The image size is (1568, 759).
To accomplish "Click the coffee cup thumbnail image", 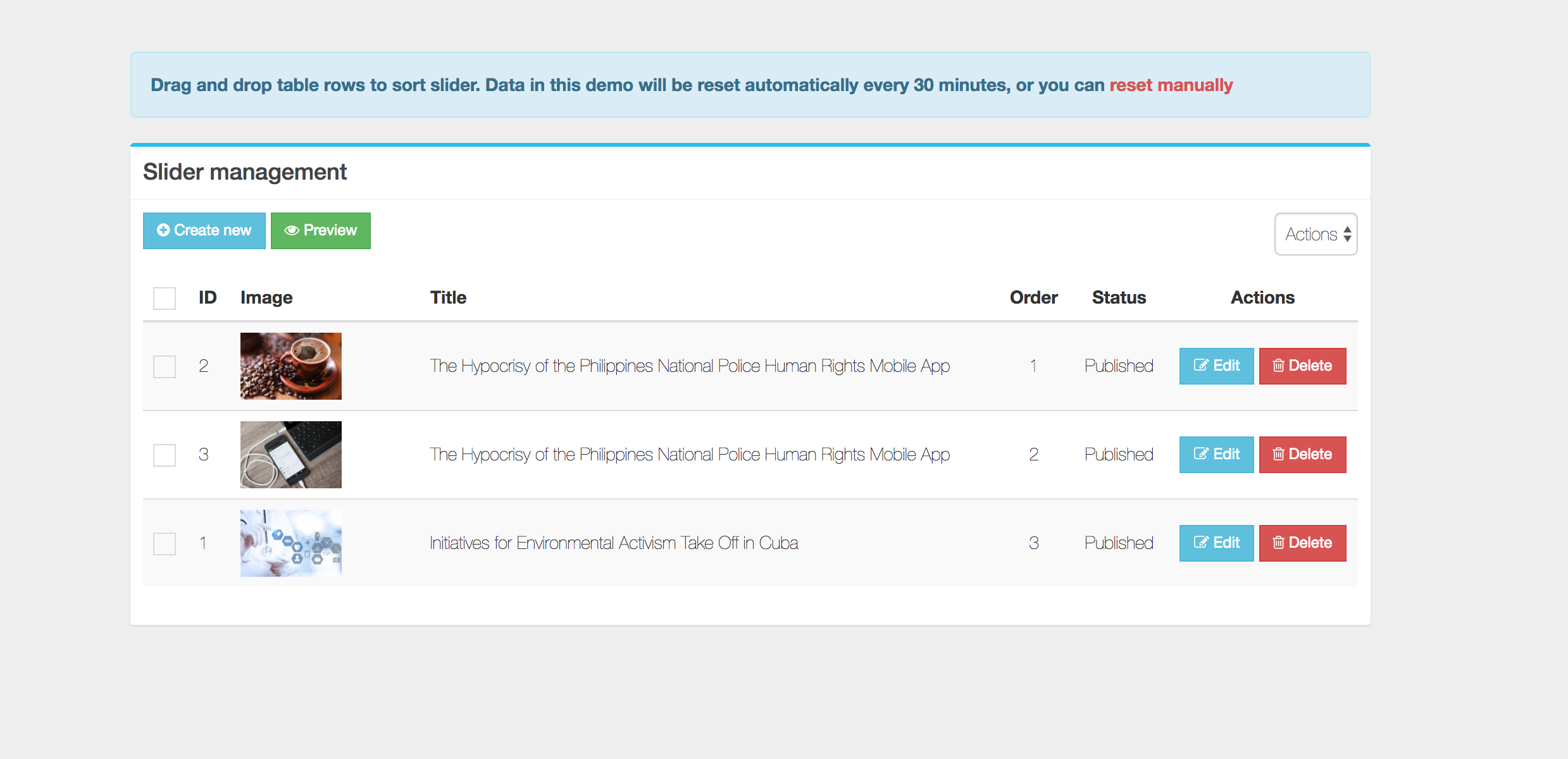I will [291, 366].
